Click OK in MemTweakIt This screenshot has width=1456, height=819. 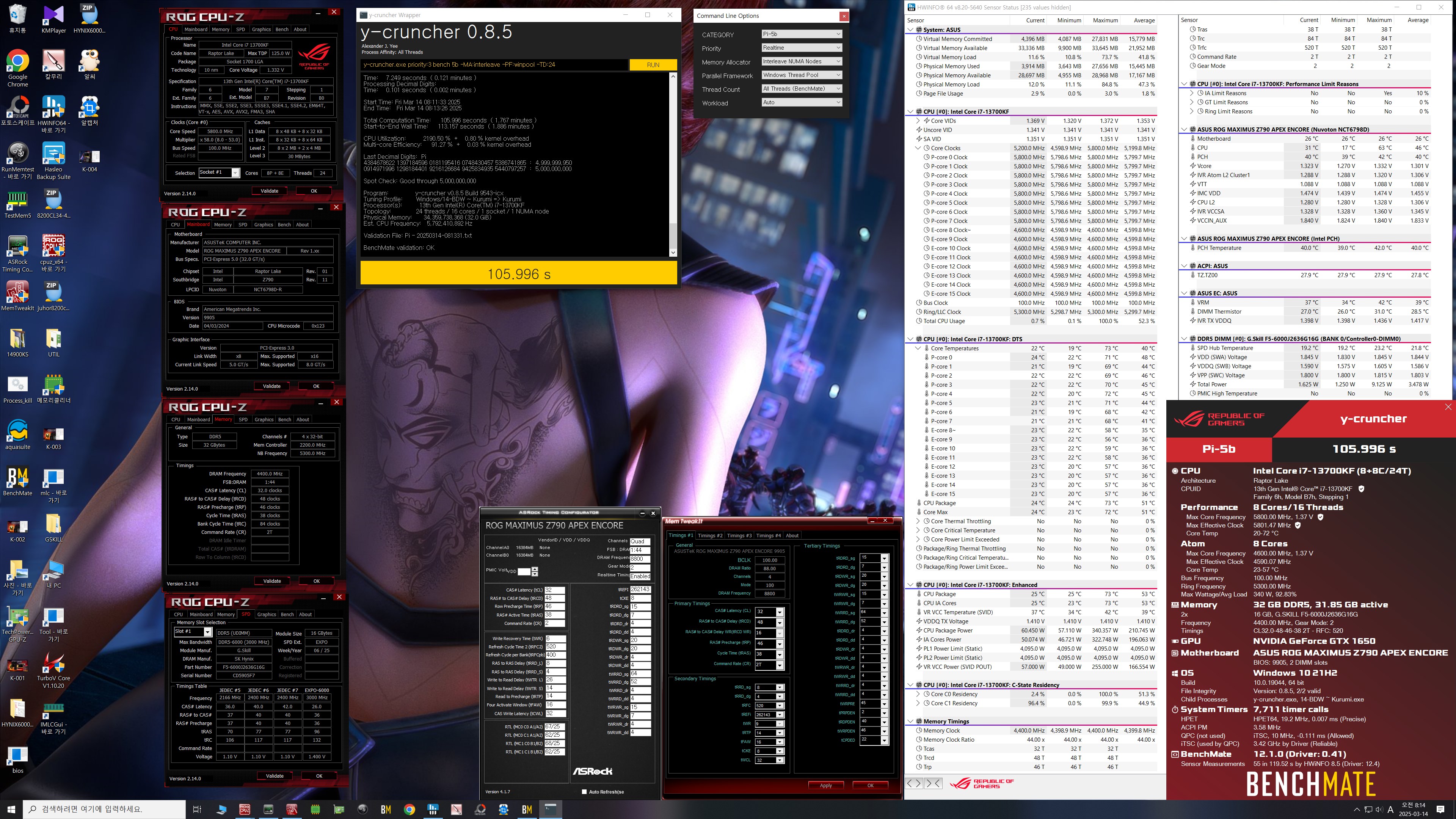(871, 785)
